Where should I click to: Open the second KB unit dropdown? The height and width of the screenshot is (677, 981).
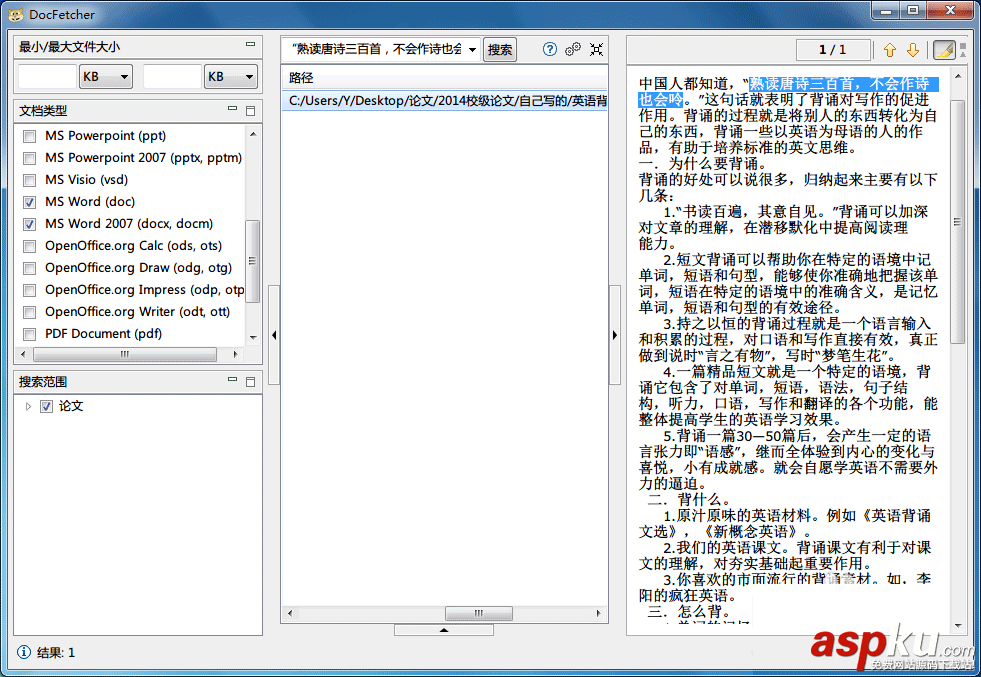coord(229,75)
